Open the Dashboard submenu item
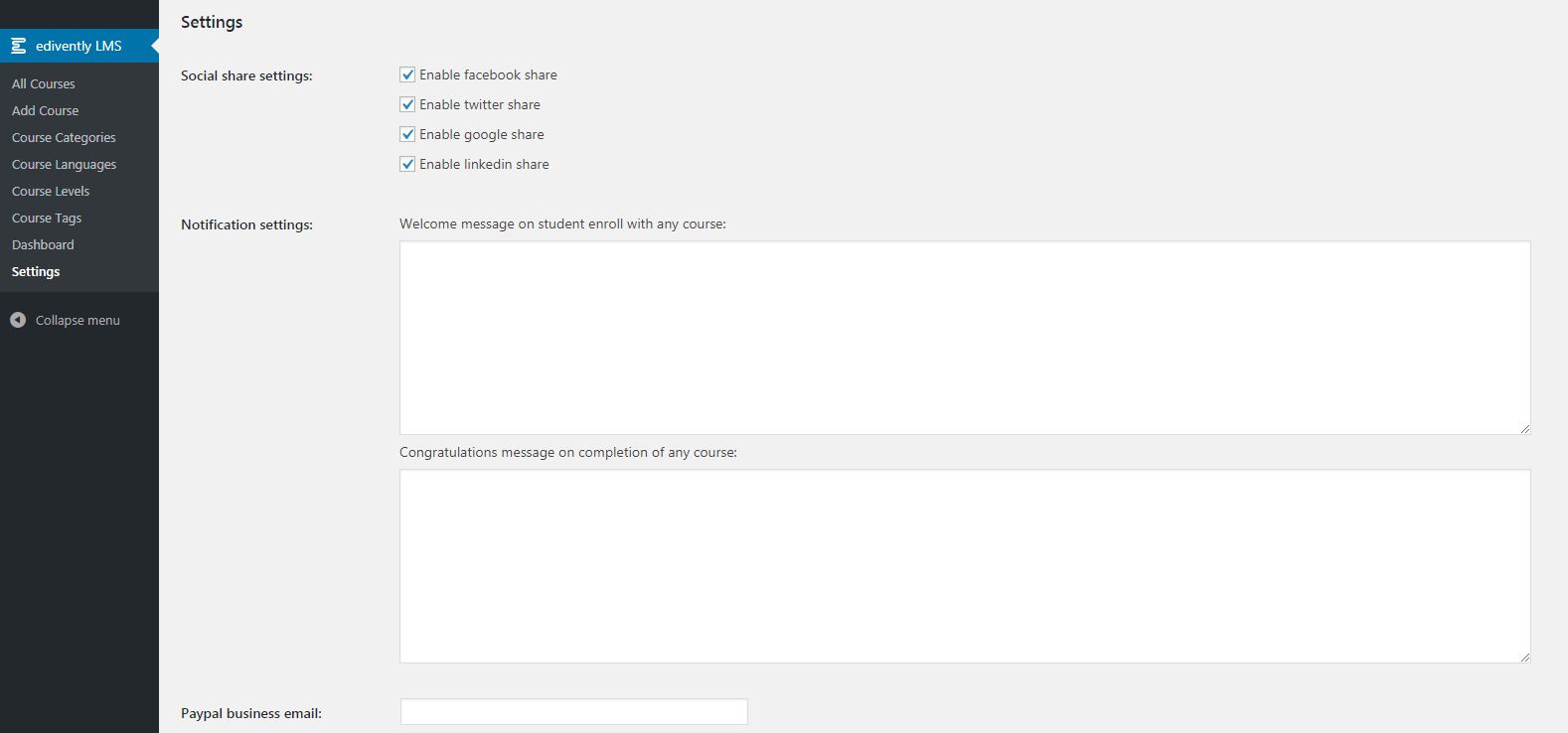 (43, 244)
